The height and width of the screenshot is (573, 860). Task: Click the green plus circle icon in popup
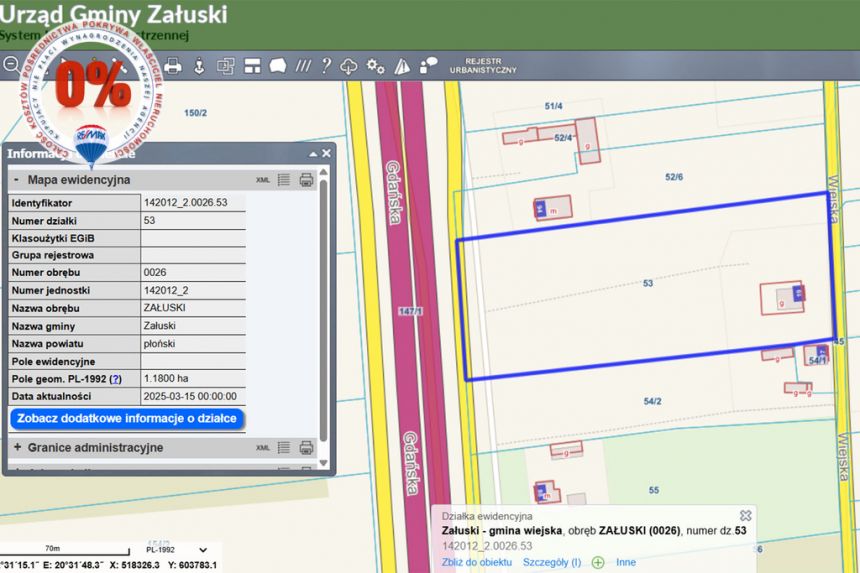pyautogui.click(x=598, y=562)
